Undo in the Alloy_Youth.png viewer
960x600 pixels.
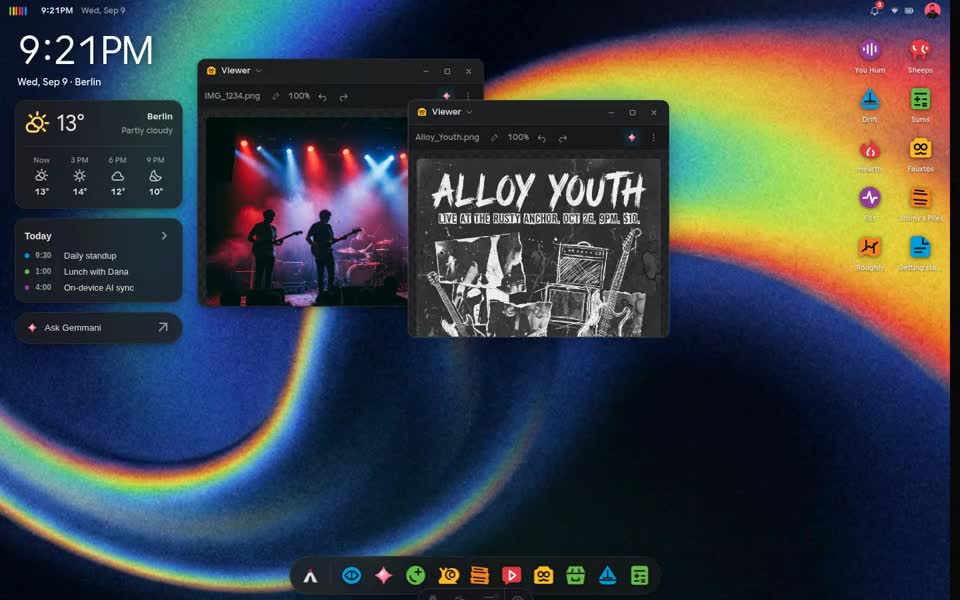coord(541,138)
